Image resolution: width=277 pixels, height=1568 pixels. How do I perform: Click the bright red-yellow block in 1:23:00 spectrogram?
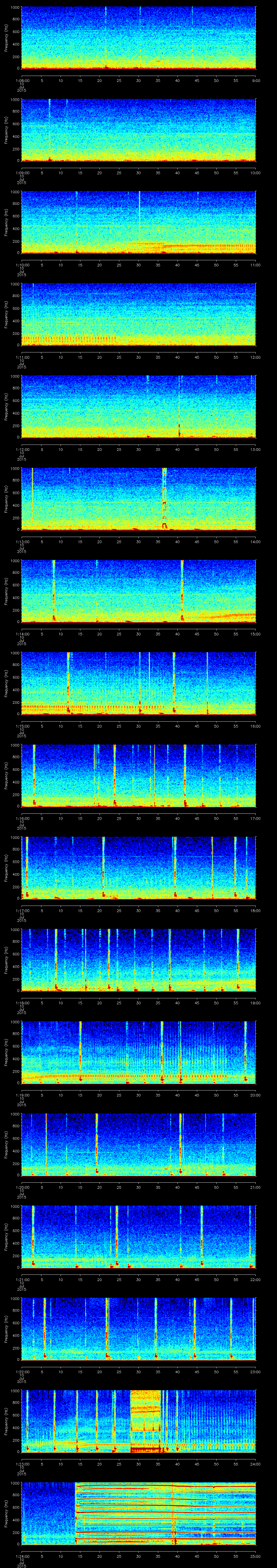click(x=146, y=1421)
